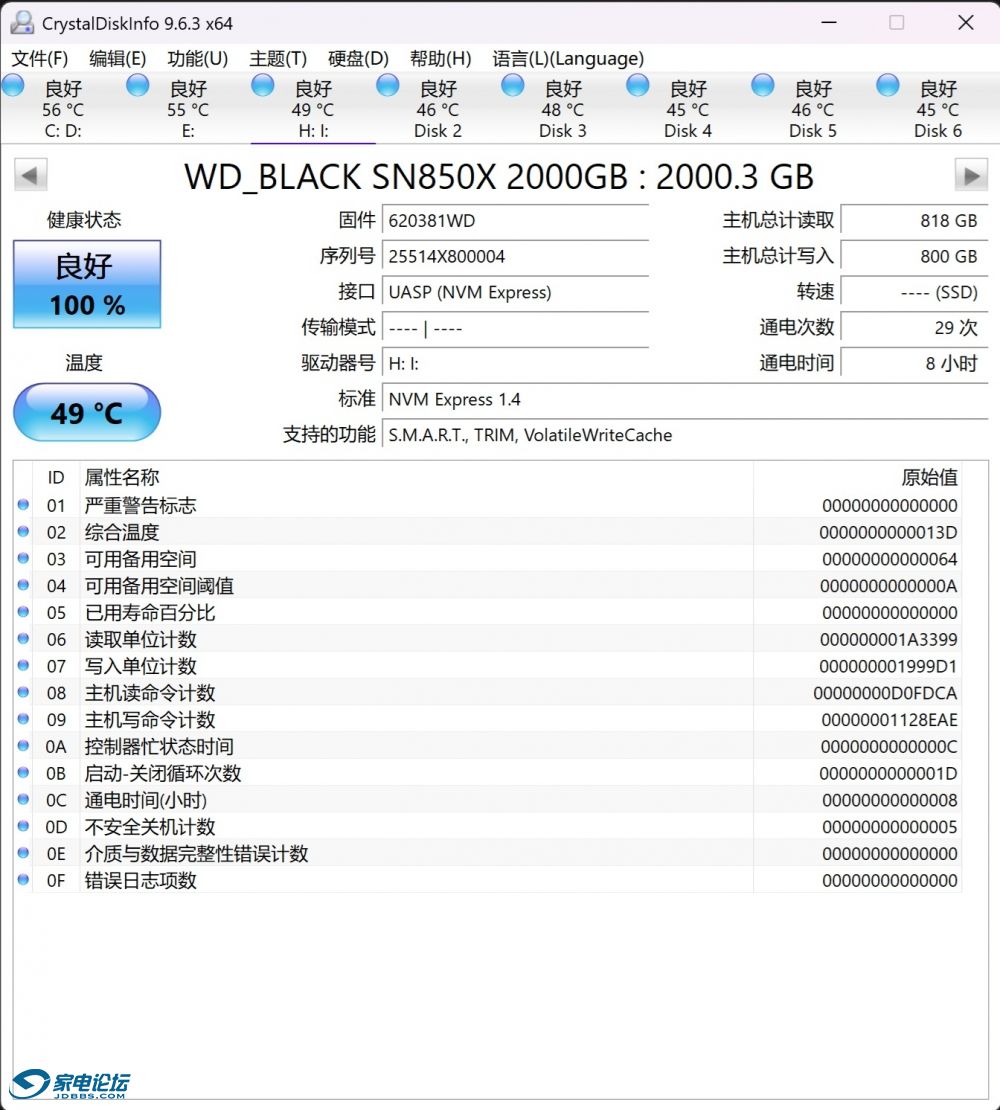The image size is (1000, 1110).
Task: Click the status dot for attribute 03 可用备用空间
Action: [23, 559]
